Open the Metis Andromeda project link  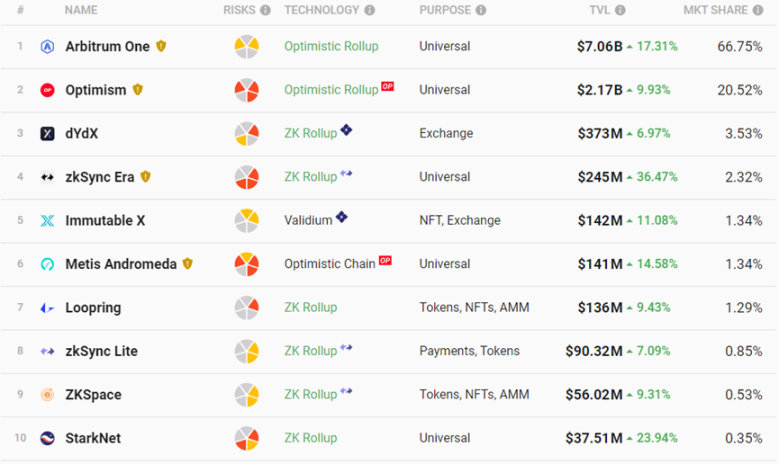click(121, 264)
